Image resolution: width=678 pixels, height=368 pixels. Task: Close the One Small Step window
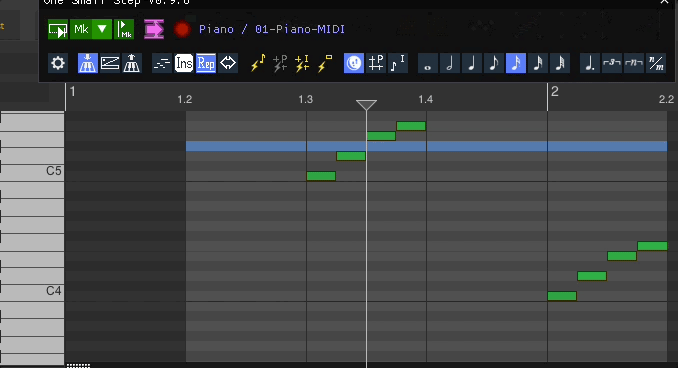[x=665, y=2]
